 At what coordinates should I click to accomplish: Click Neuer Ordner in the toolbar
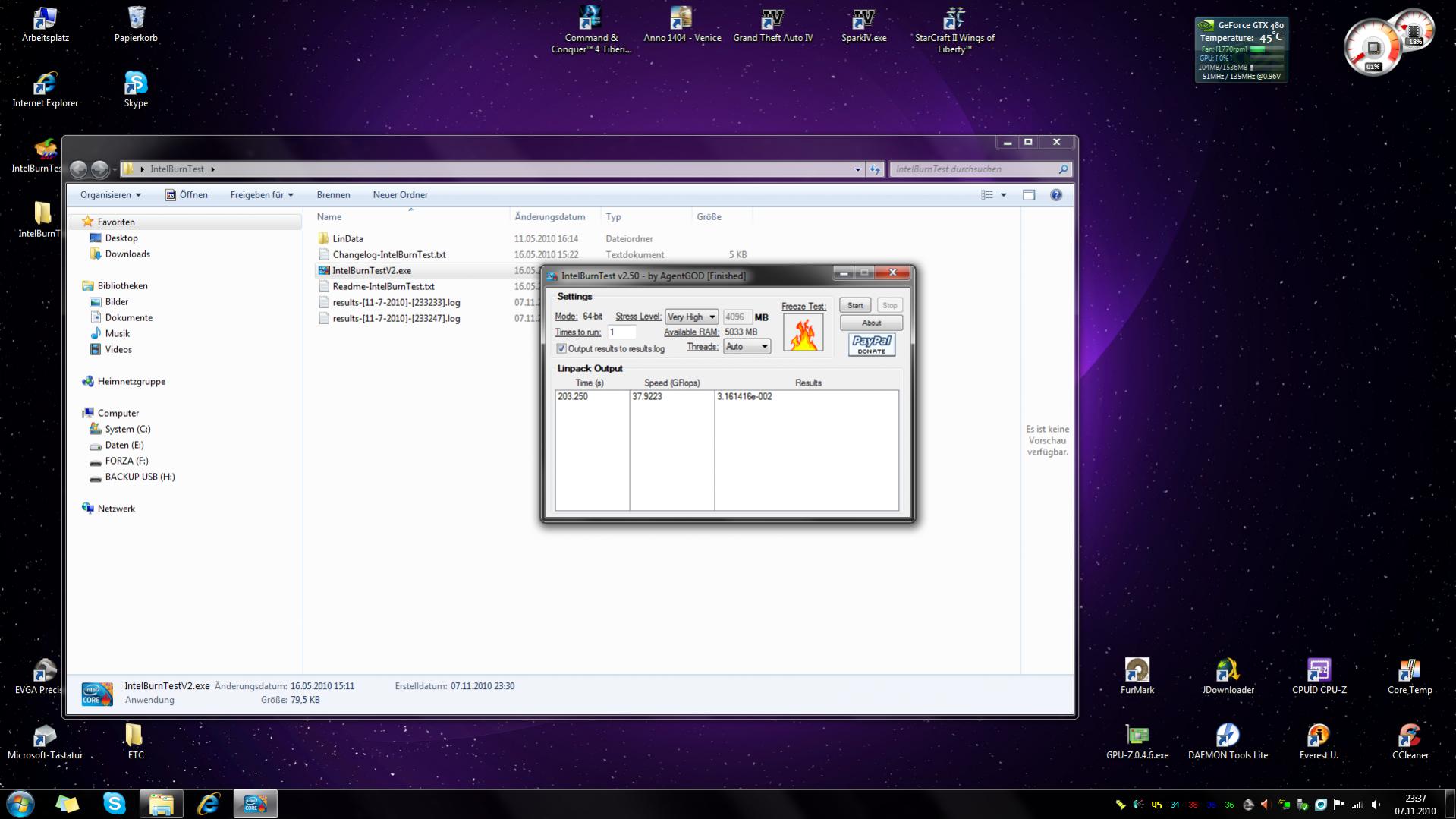click(400, 195)
